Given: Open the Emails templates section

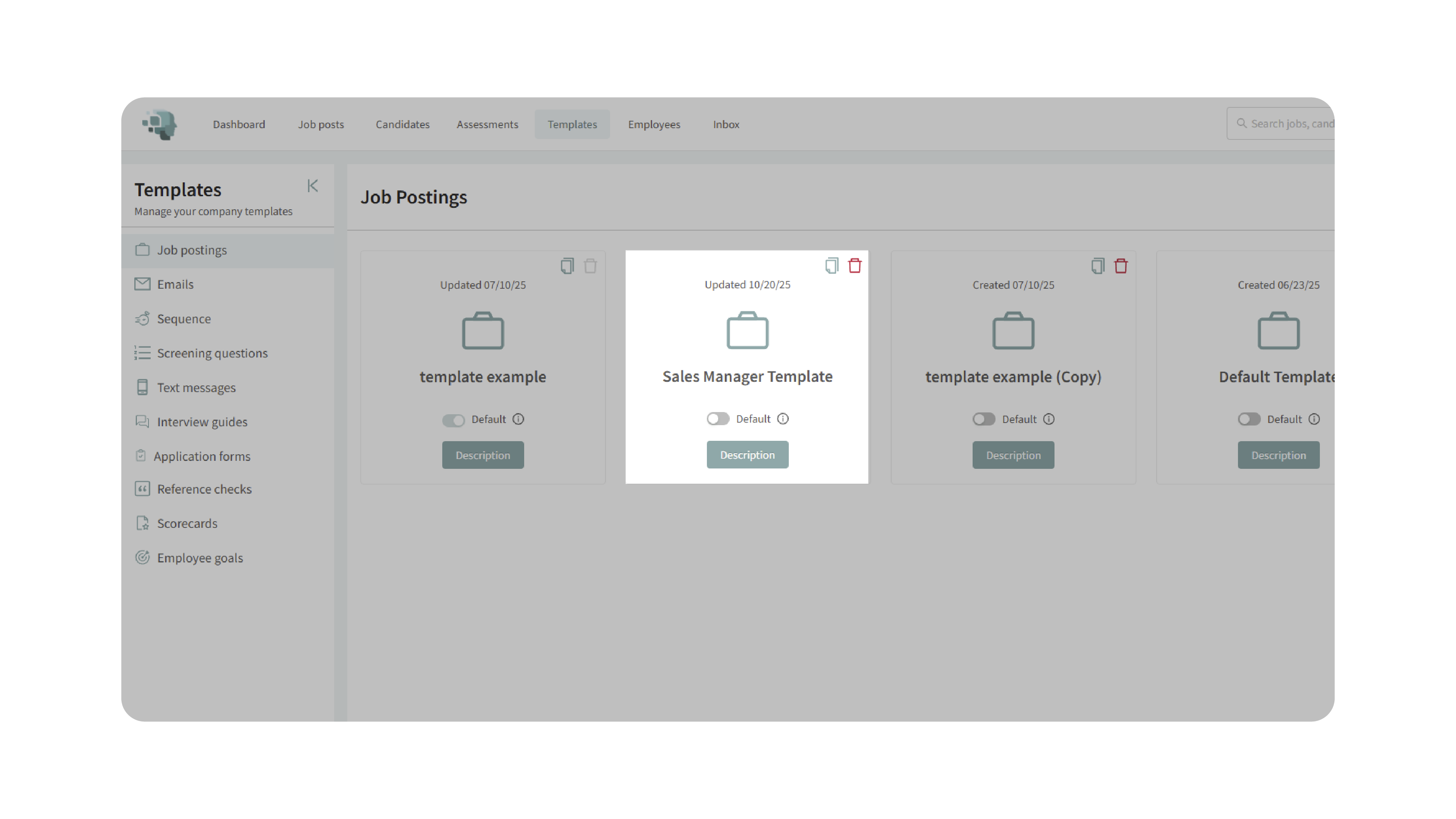Looking at the screenshot, I should tap(175, 284).
